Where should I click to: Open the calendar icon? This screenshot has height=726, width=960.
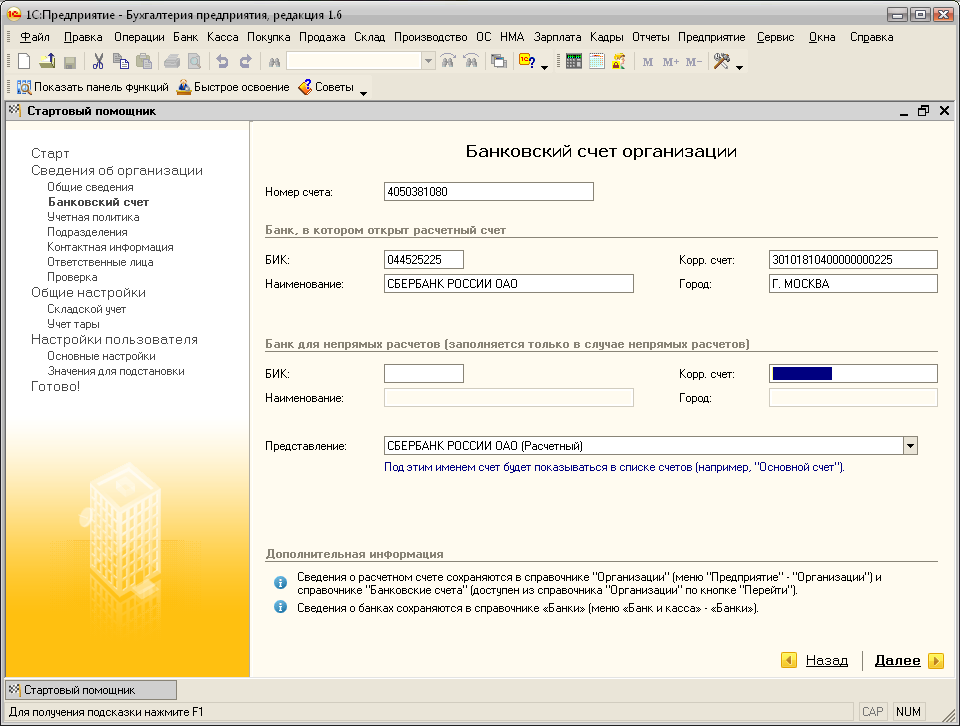point(596,61)
